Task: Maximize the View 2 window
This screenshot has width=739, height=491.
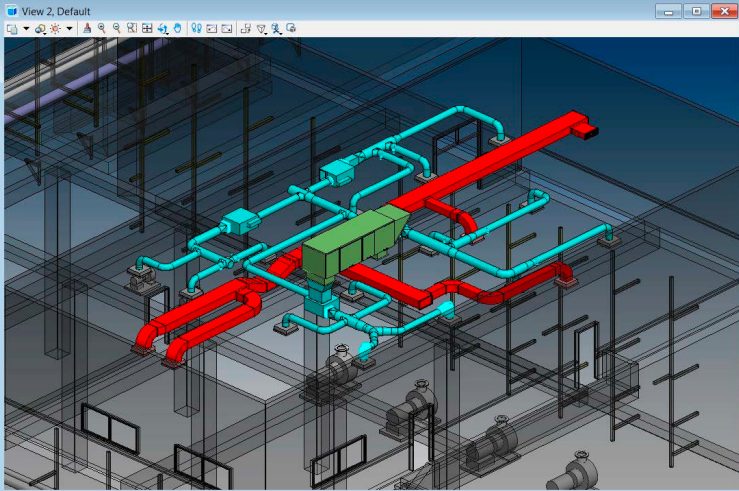Action: point(695,10)
